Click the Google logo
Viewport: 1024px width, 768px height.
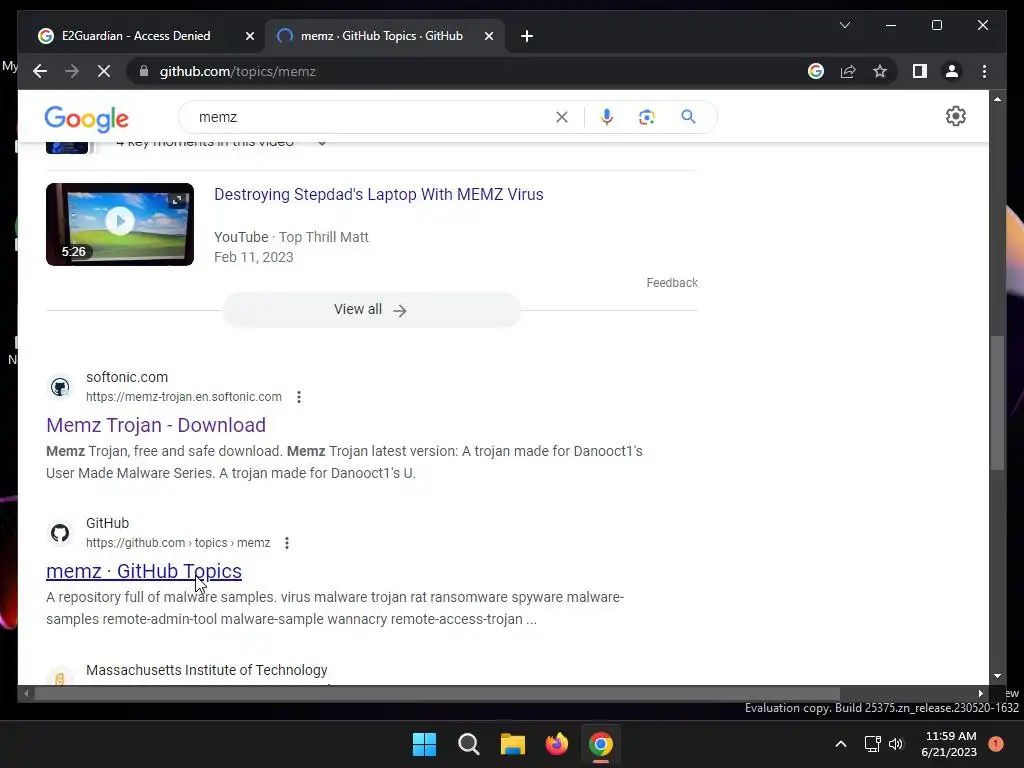86,118
